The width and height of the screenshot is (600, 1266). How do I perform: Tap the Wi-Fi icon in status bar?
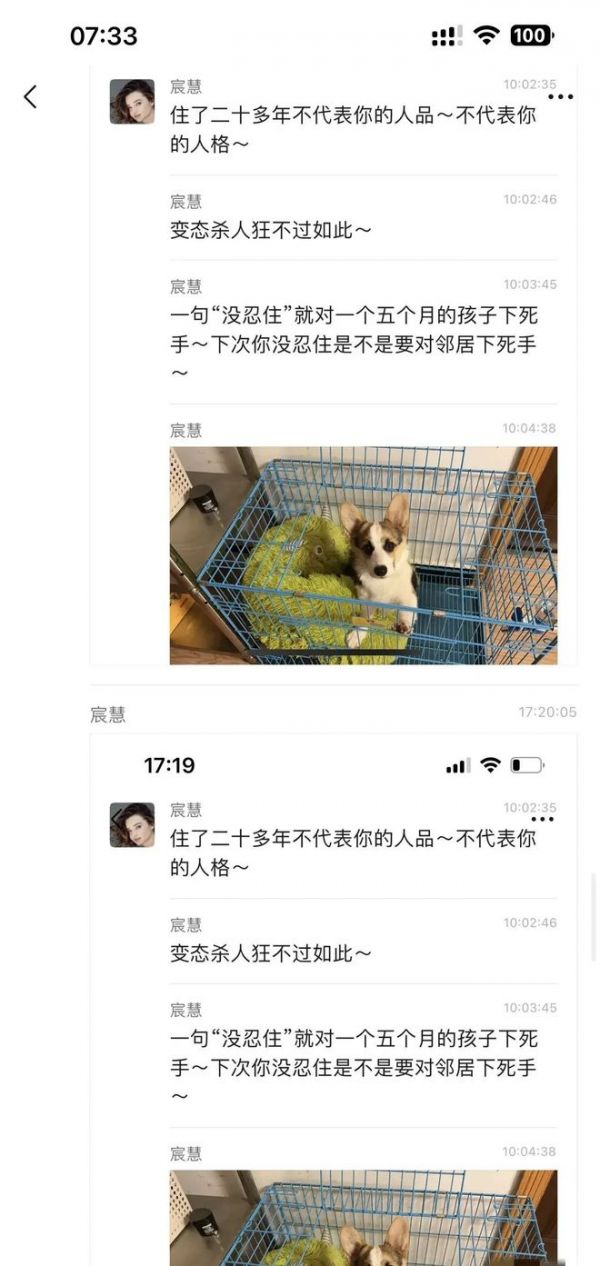point(487,36)
